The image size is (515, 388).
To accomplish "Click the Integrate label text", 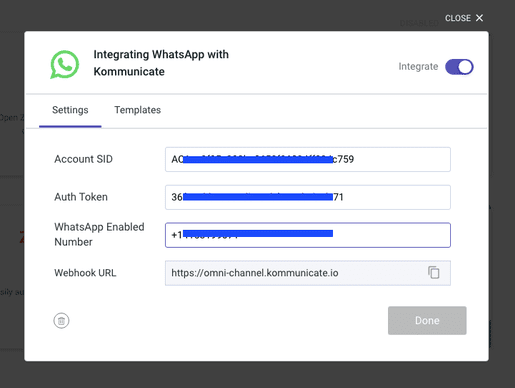I will pos(418,67).
